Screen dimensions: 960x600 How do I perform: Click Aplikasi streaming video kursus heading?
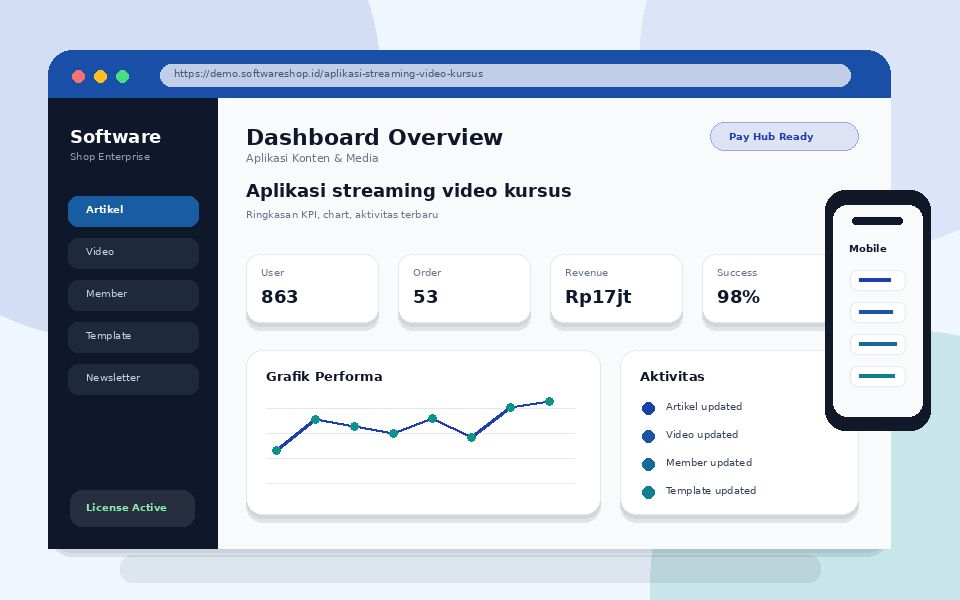[408, 191]
